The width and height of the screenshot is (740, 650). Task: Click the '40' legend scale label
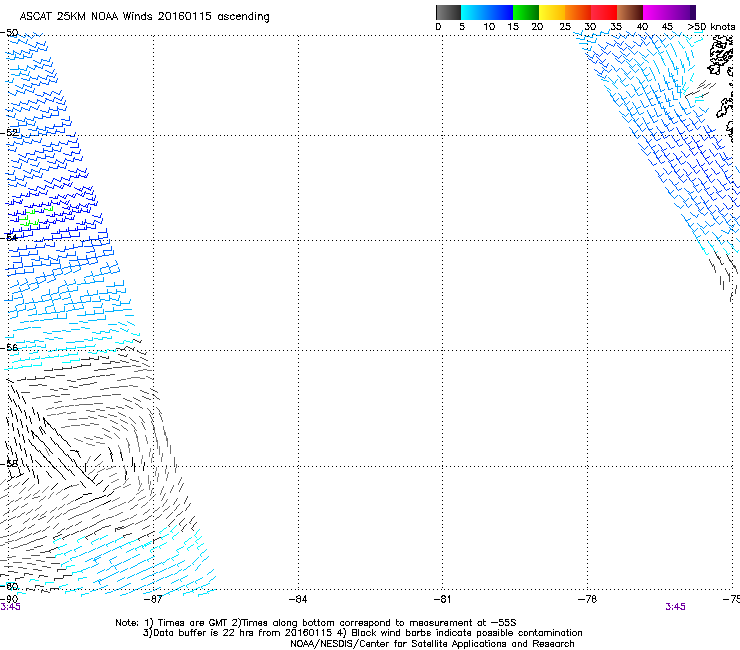coord(642,27)
